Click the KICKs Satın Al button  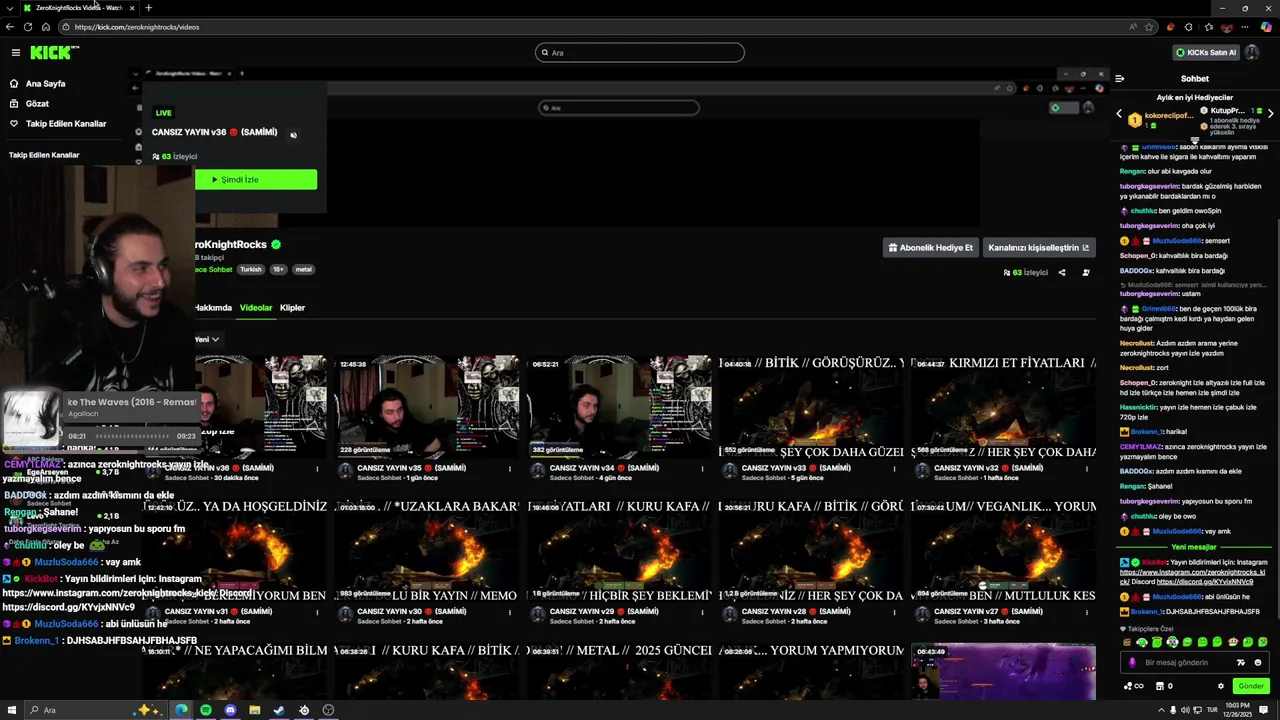[x=1206, y=52]
